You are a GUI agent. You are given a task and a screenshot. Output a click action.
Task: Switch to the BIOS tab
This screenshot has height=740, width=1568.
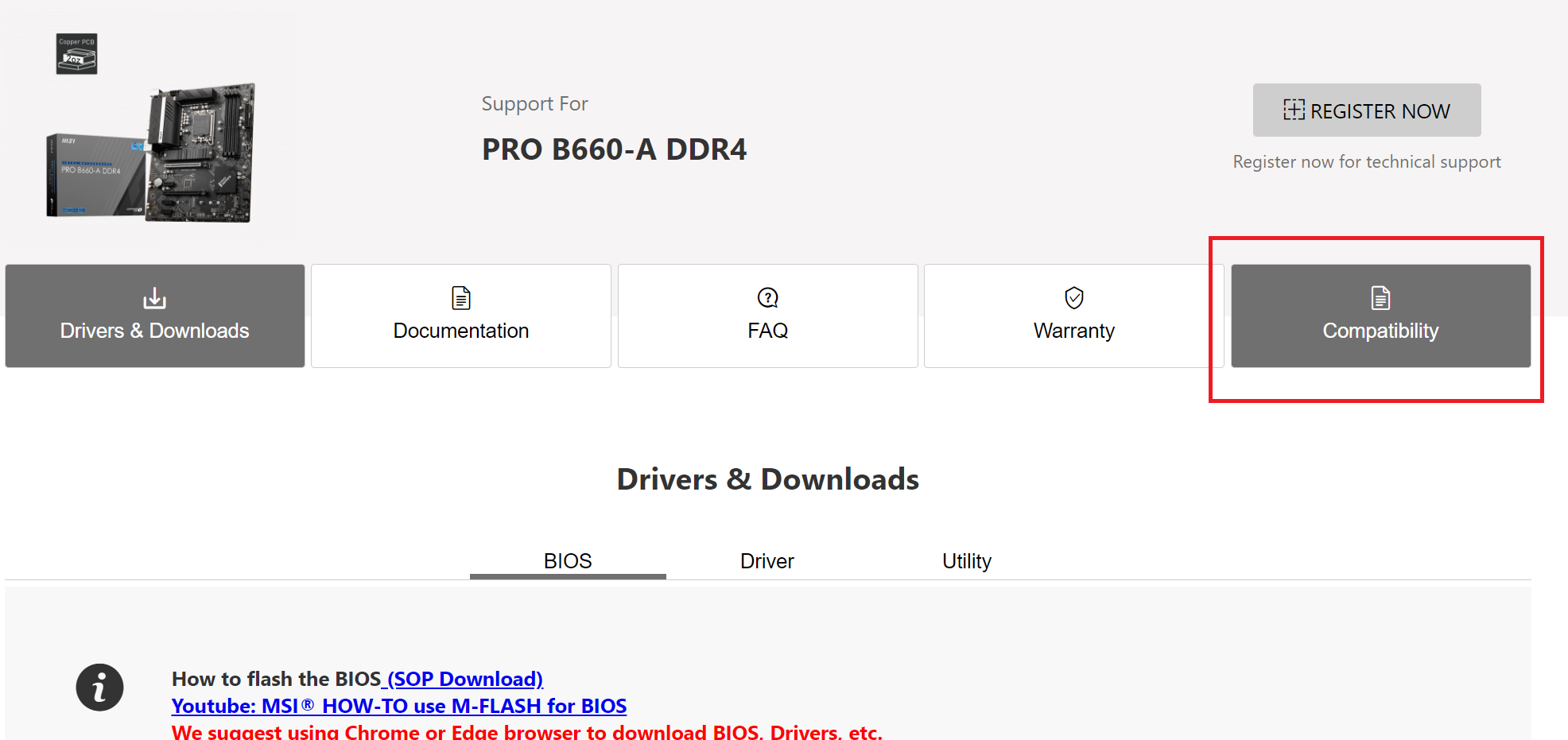click(x=568, y=561)
